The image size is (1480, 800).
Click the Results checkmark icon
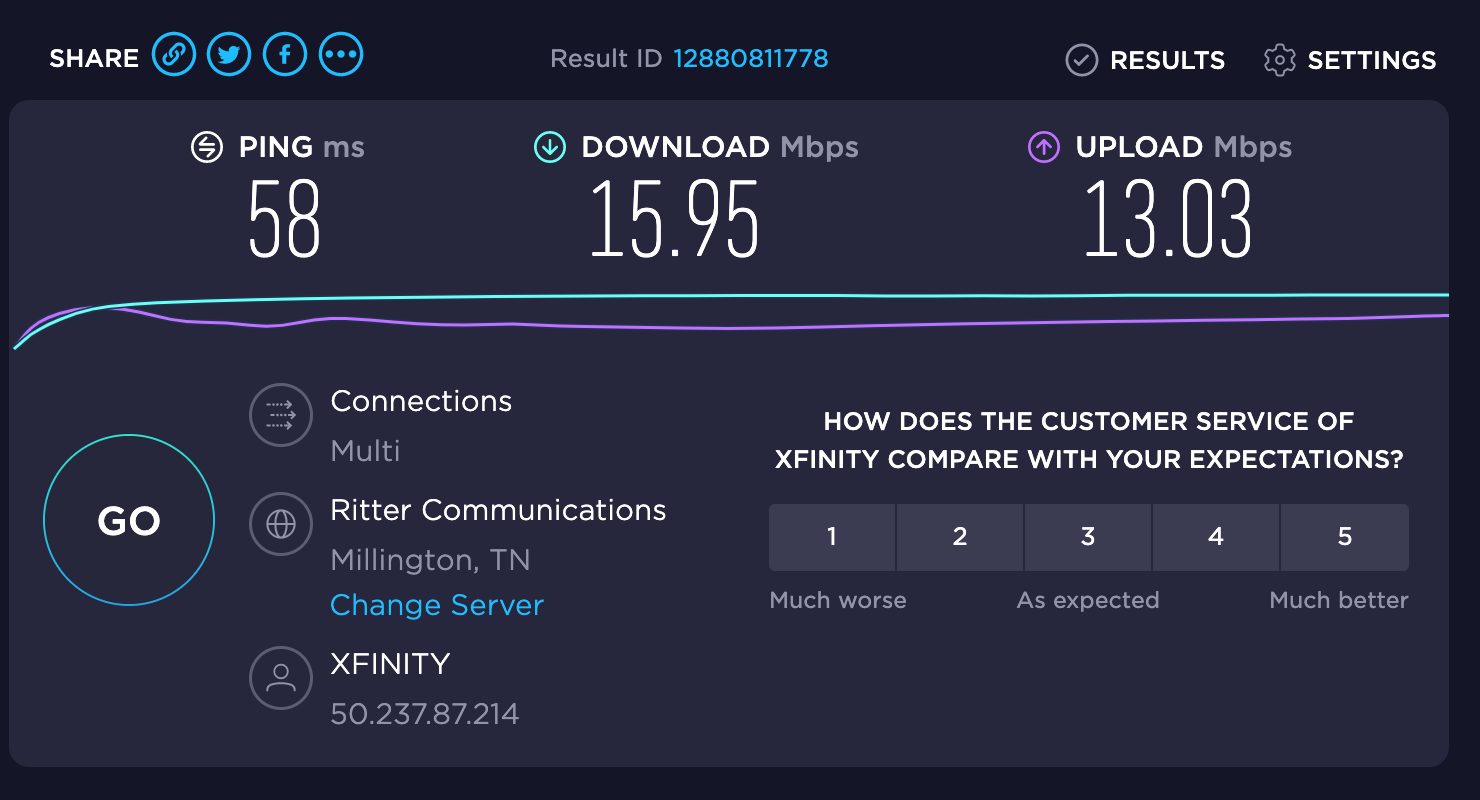pyautogui.click(x=1081, y=60)
